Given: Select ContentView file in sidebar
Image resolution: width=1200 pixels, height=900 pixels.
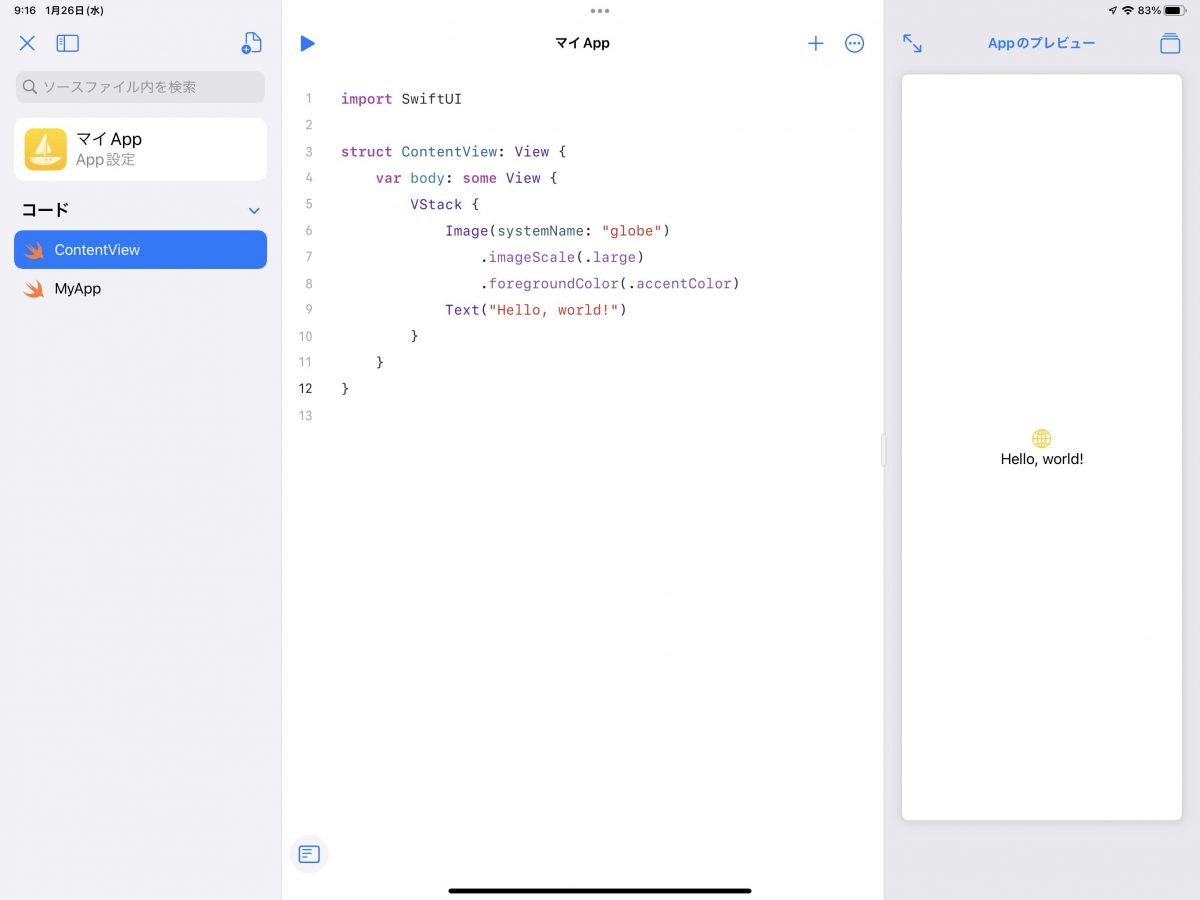Looking at the screenshot, I should 140,250.
